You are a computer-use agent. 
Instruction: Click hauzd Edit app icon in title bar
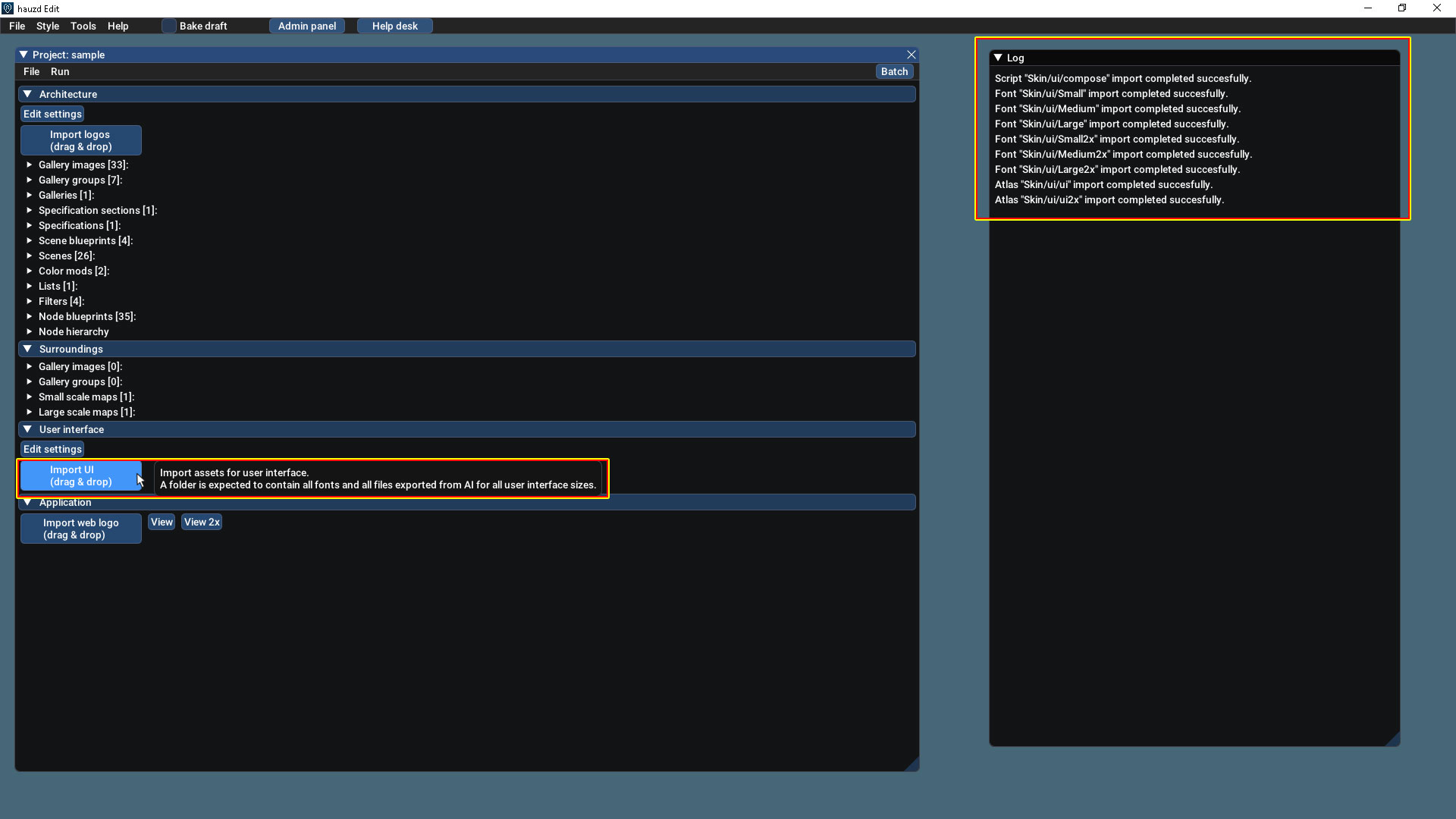8,8
